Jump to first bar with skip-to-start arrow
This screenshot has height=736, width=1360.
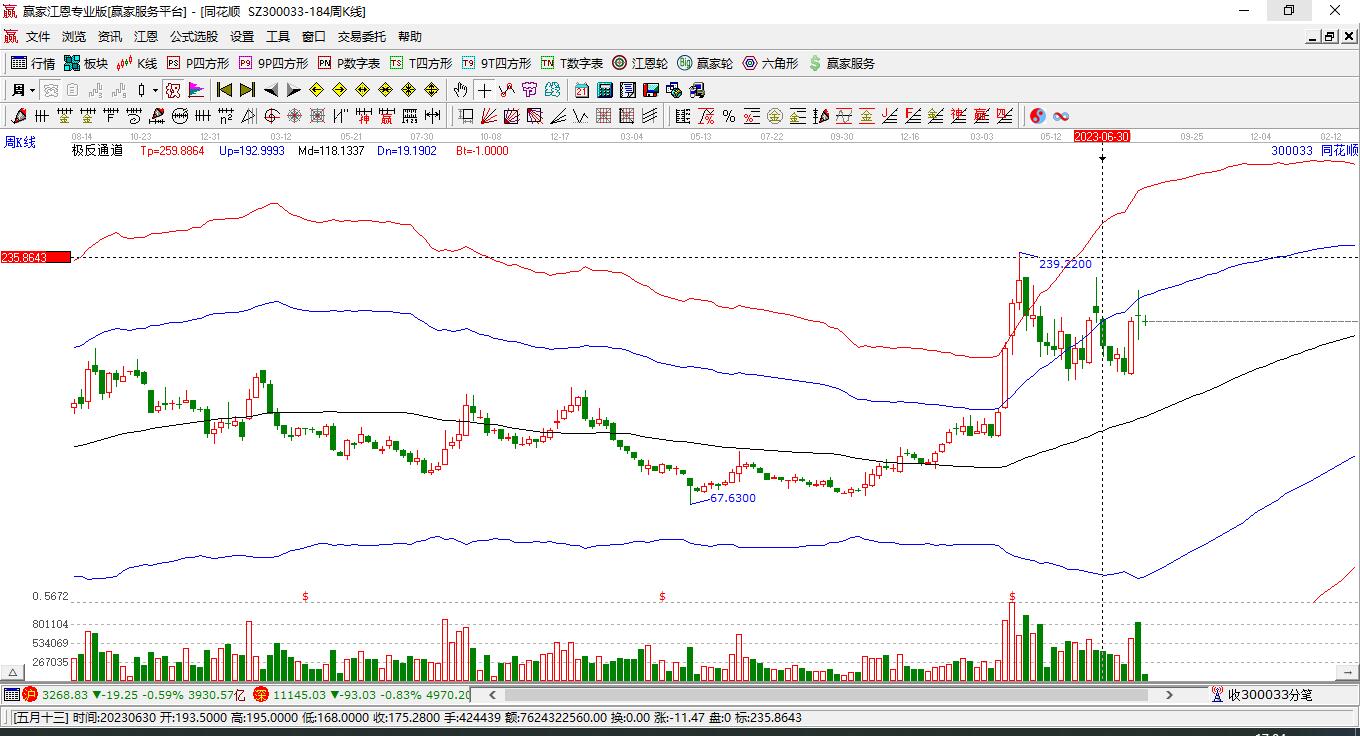(x=225, y=90)
